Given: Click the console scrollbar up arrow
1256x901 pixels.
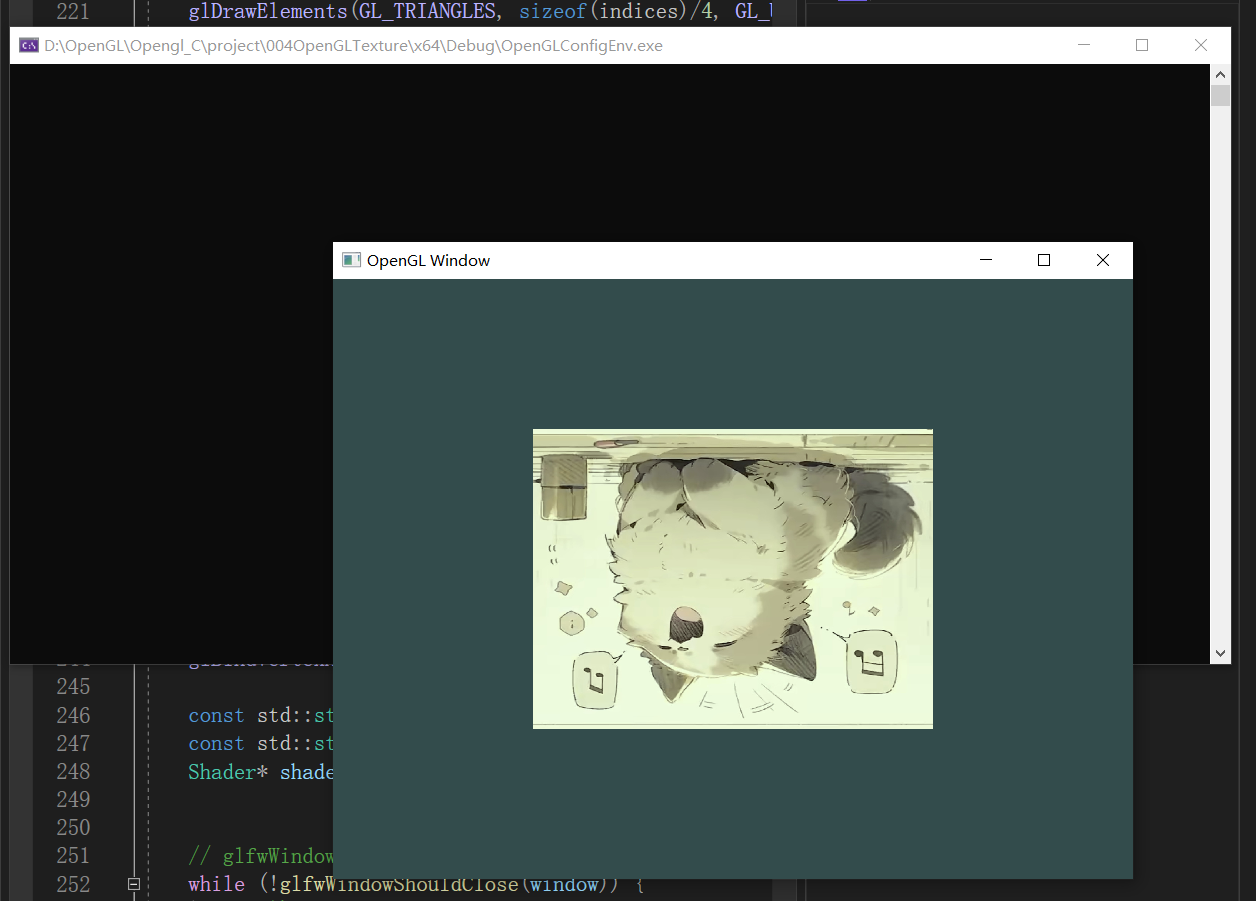Looking at the screenshot, I should (x=1220, y=74).
